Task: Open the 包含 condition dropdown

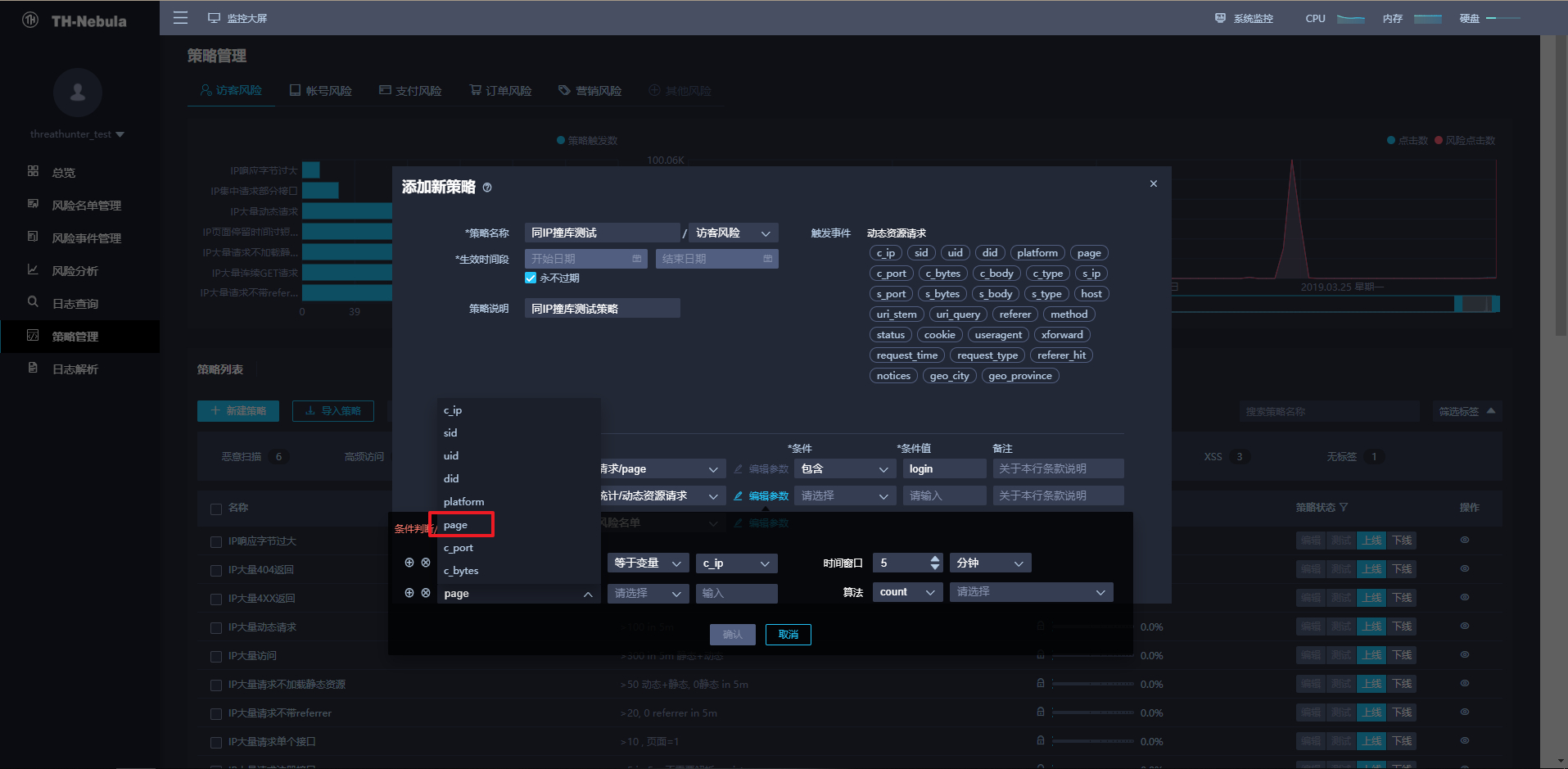Action: [x=844, y=469]
